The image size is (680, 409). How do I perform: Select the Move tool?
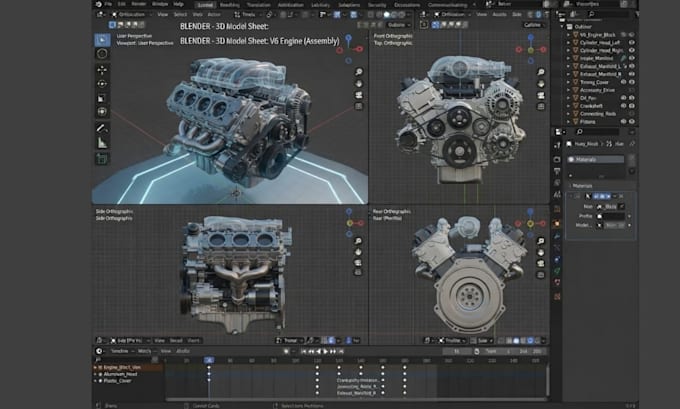click(102, 70)
